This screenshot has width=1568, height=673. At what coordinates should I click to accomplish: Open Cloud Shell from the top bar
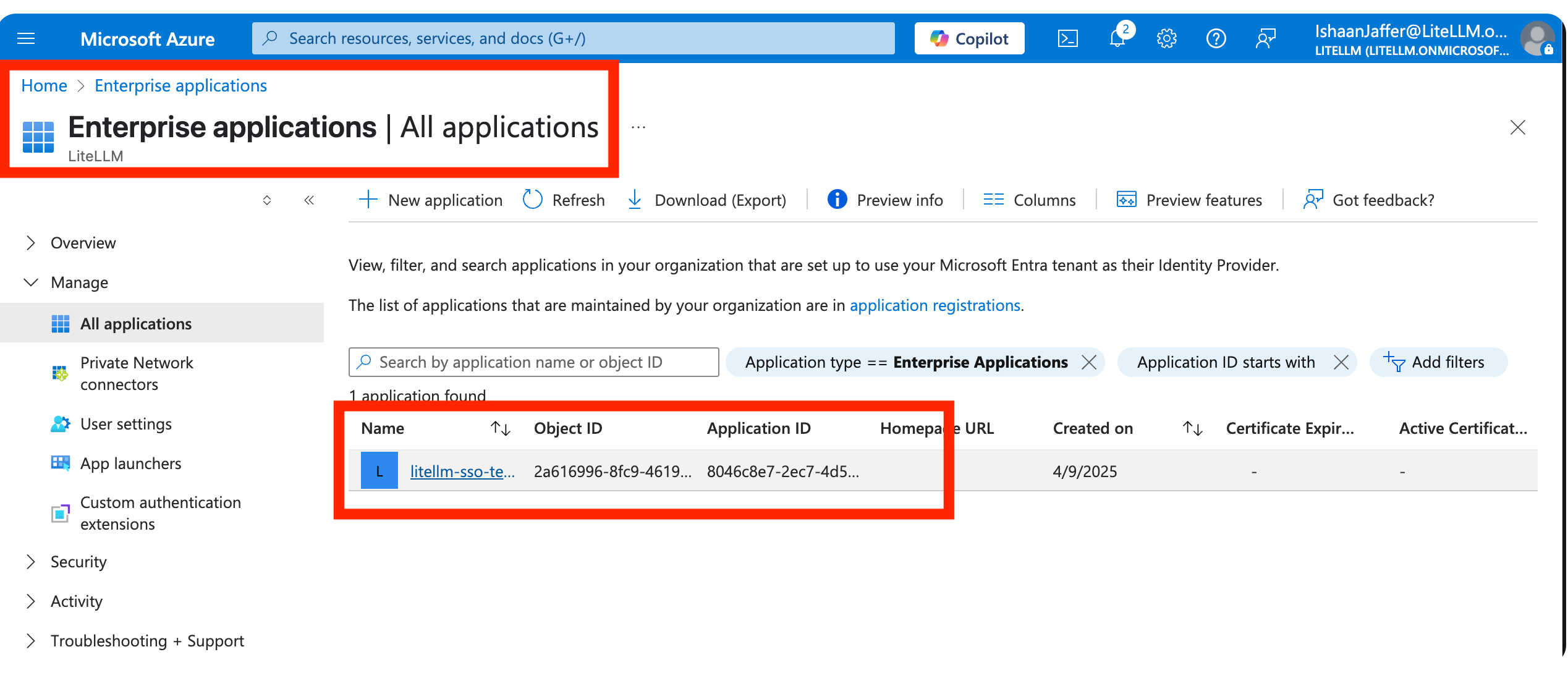point(1067,39)
